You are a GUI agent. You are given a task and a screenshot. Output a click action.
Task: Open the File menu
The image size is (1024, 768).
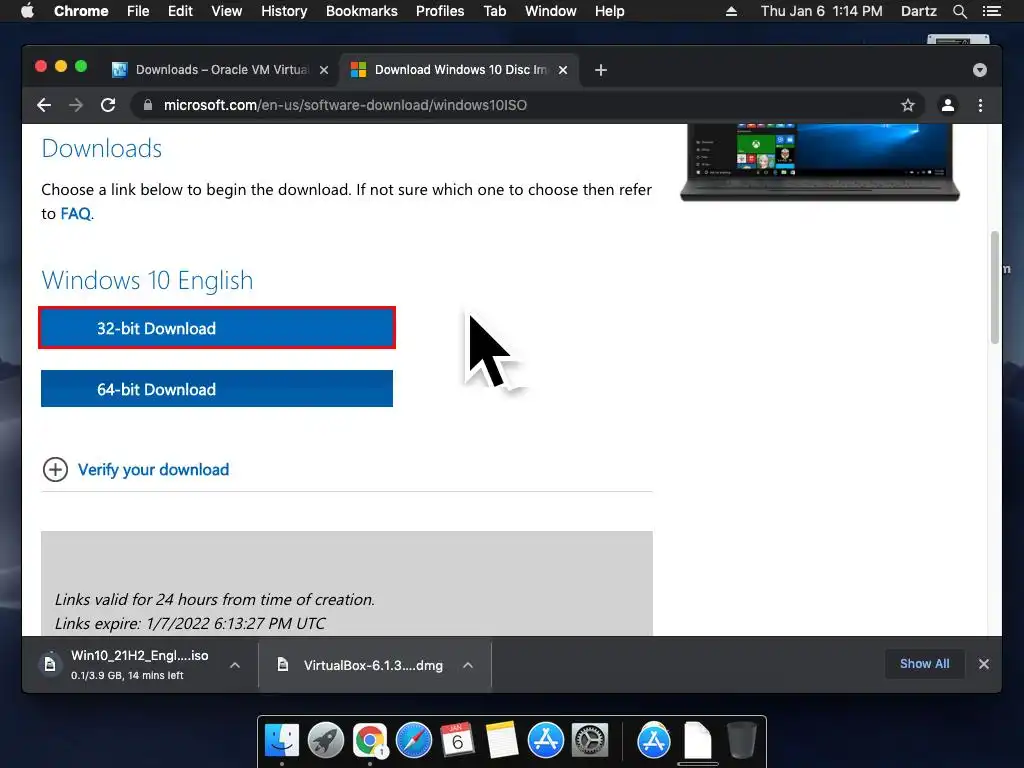[138, 11]
